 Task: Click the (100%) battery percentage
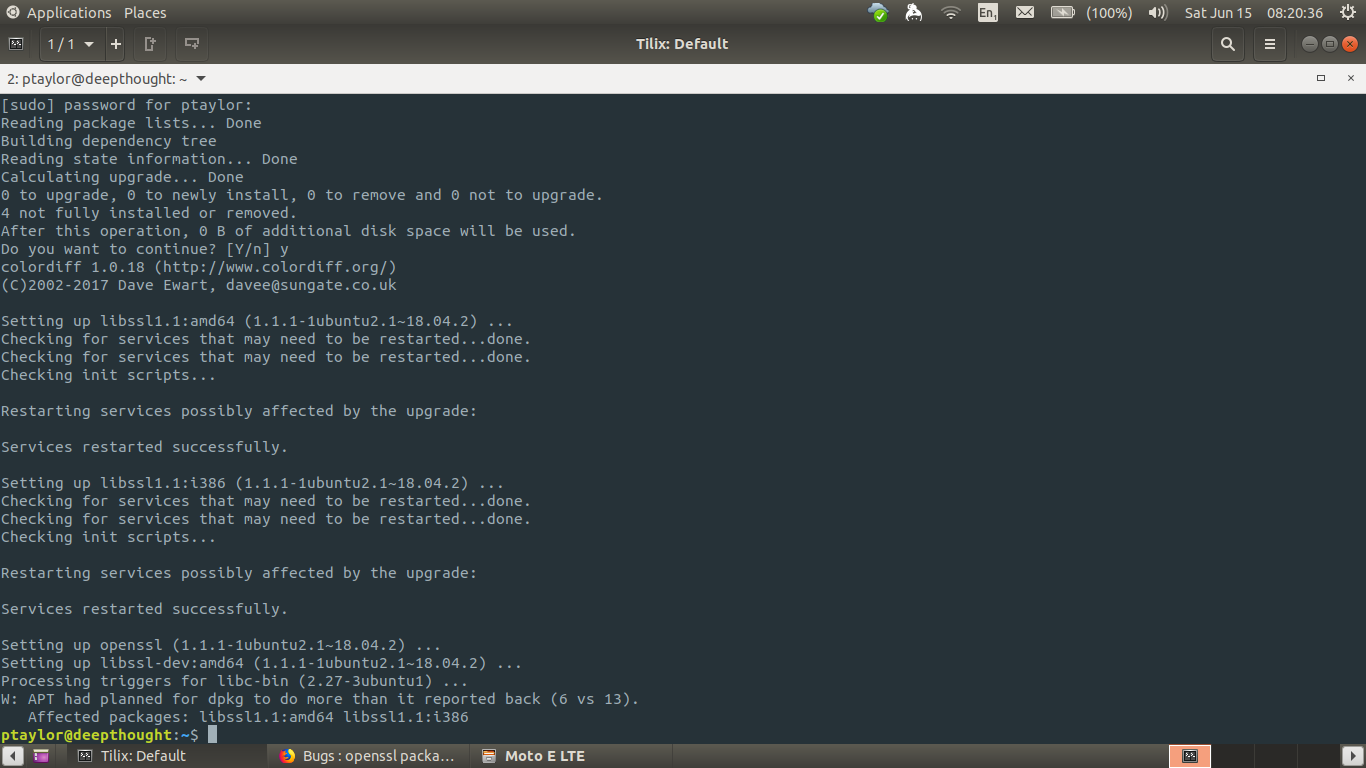click(1108, 13)
